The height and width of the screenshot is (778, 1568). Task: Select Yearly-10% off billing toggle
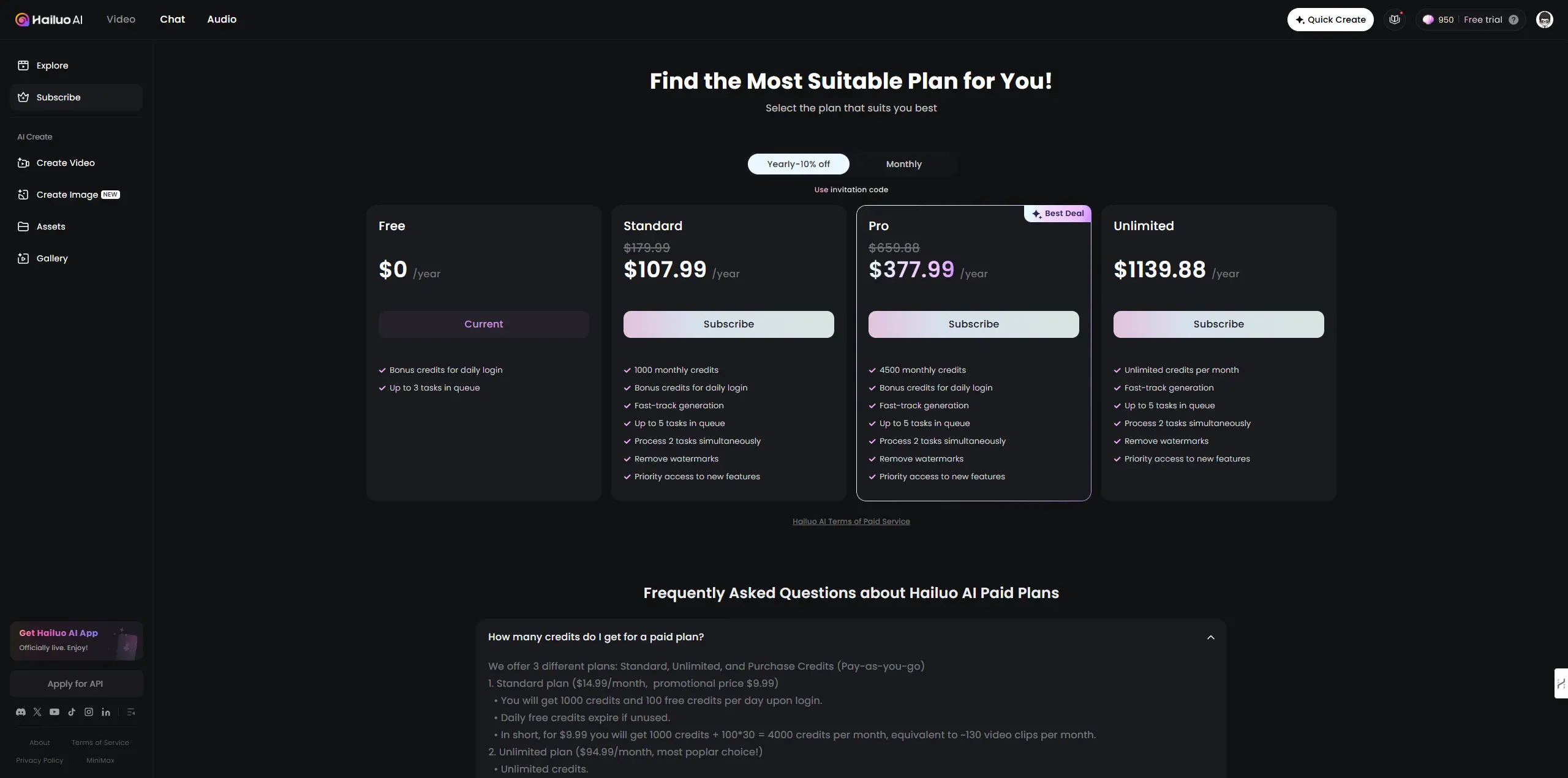click(x=799, y=164)
